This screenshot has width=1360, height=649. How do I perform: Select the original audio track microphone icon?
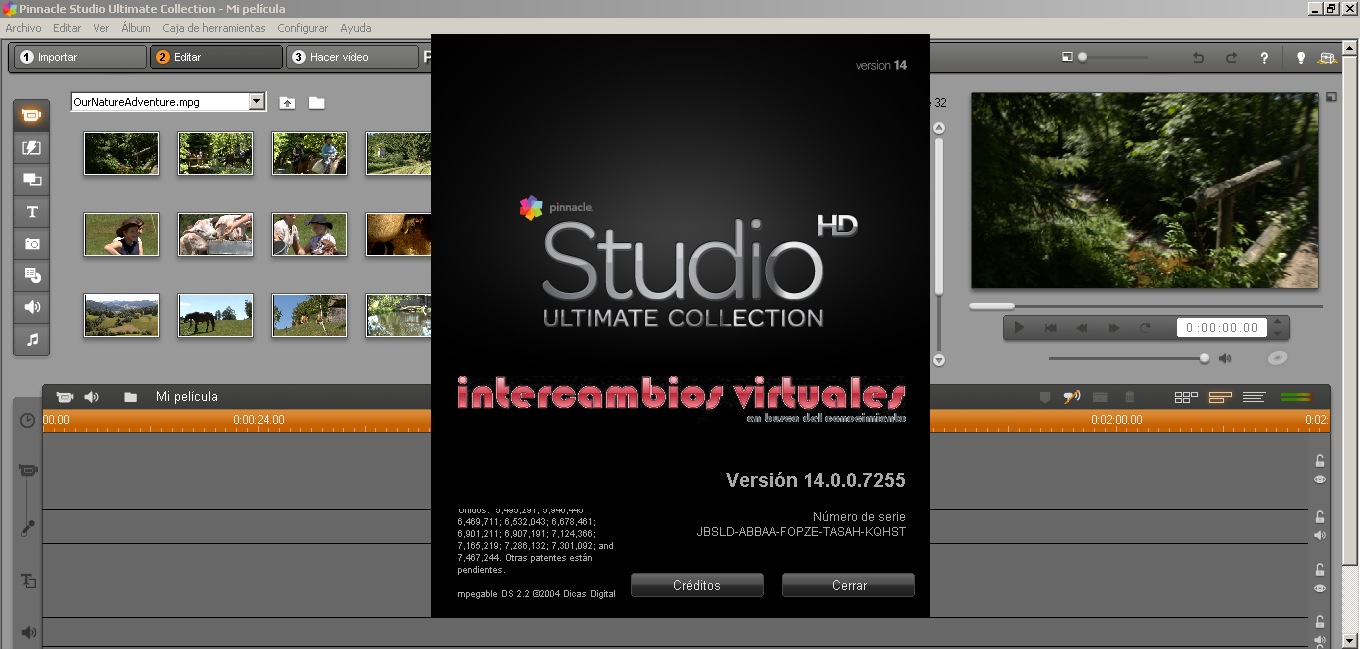pos(28,527)
